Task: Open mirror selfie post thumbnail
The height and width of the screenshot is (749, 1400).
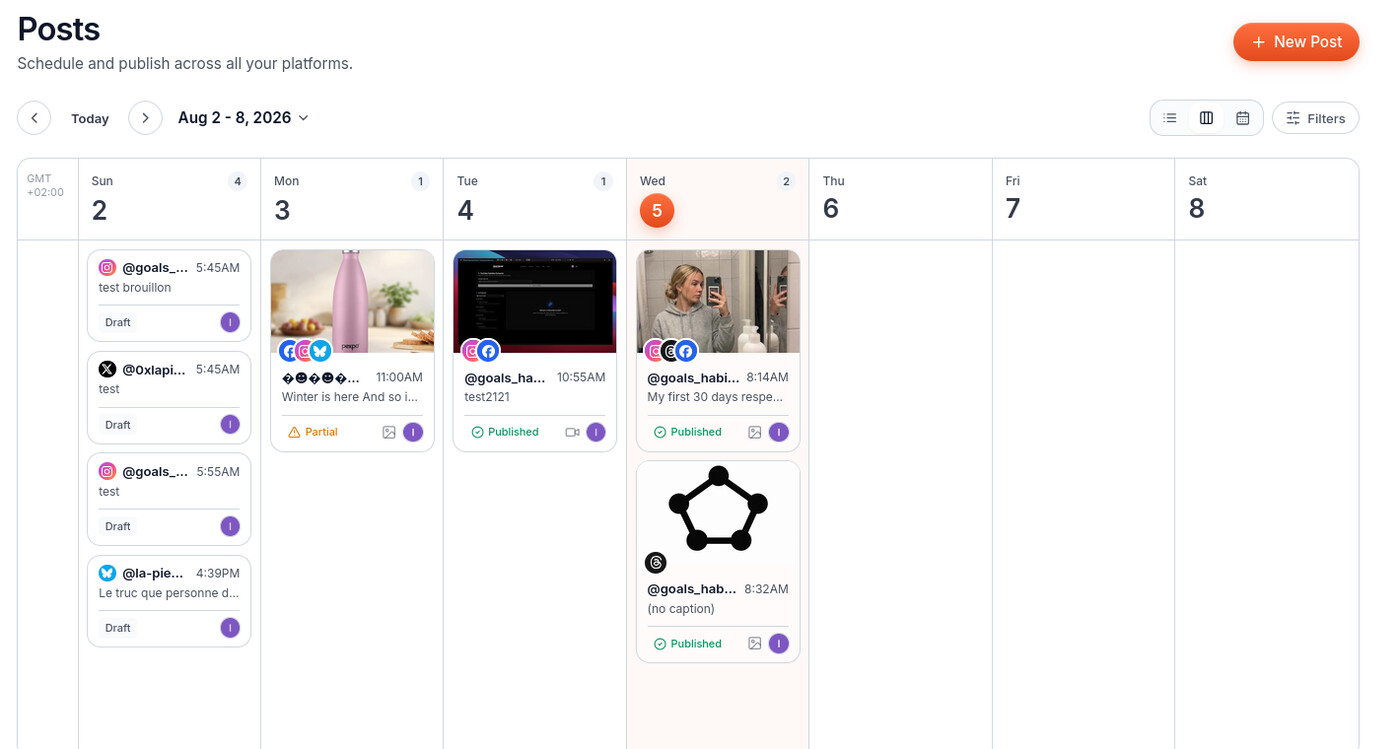Action: [718, 301]
